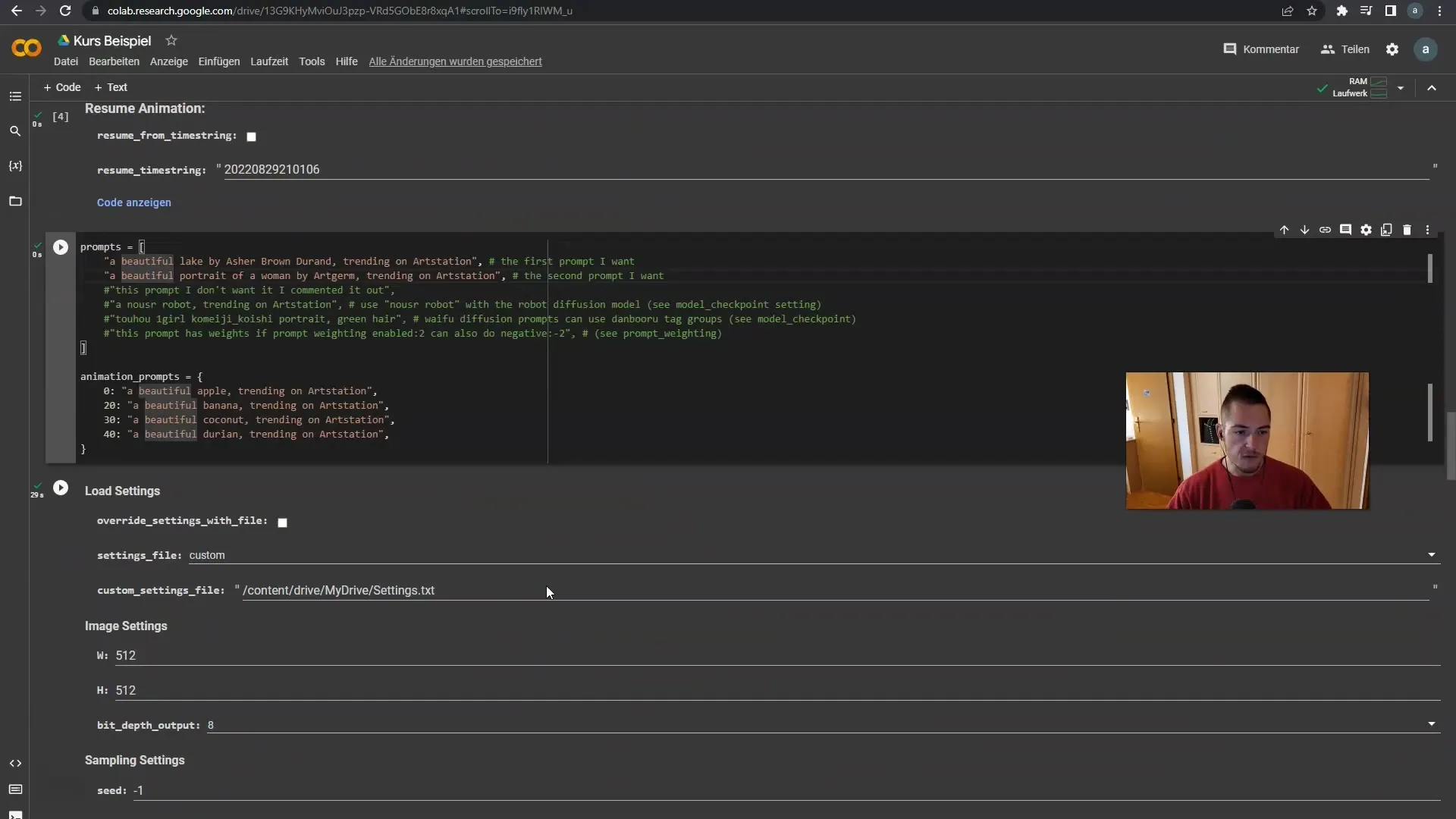This screenshot has width=1456, height=819.
Task: Click the Image Settings heading
Action: click(126, 626)
